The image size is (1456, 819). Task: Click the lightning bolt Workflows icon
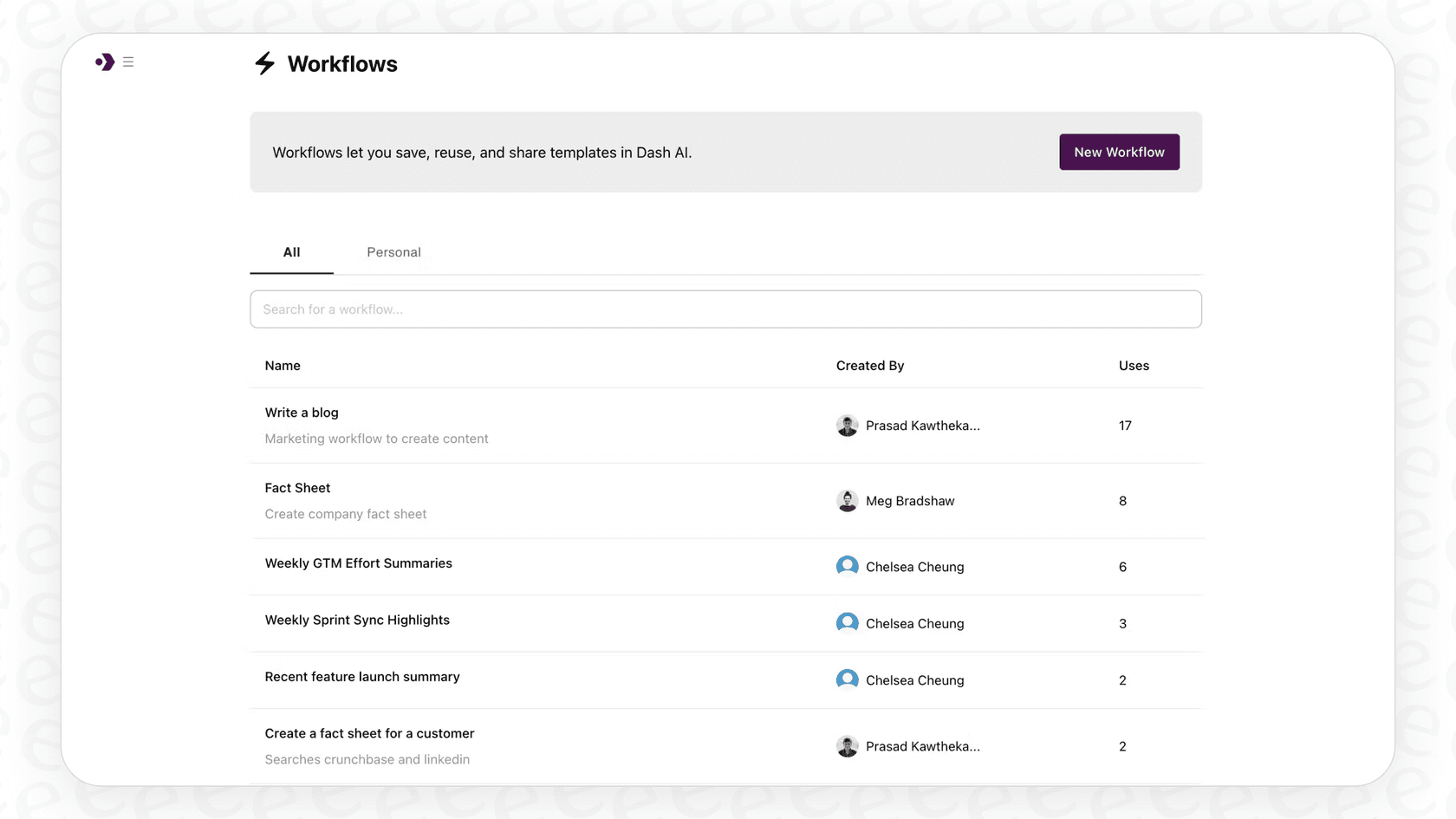coord(264,63)
